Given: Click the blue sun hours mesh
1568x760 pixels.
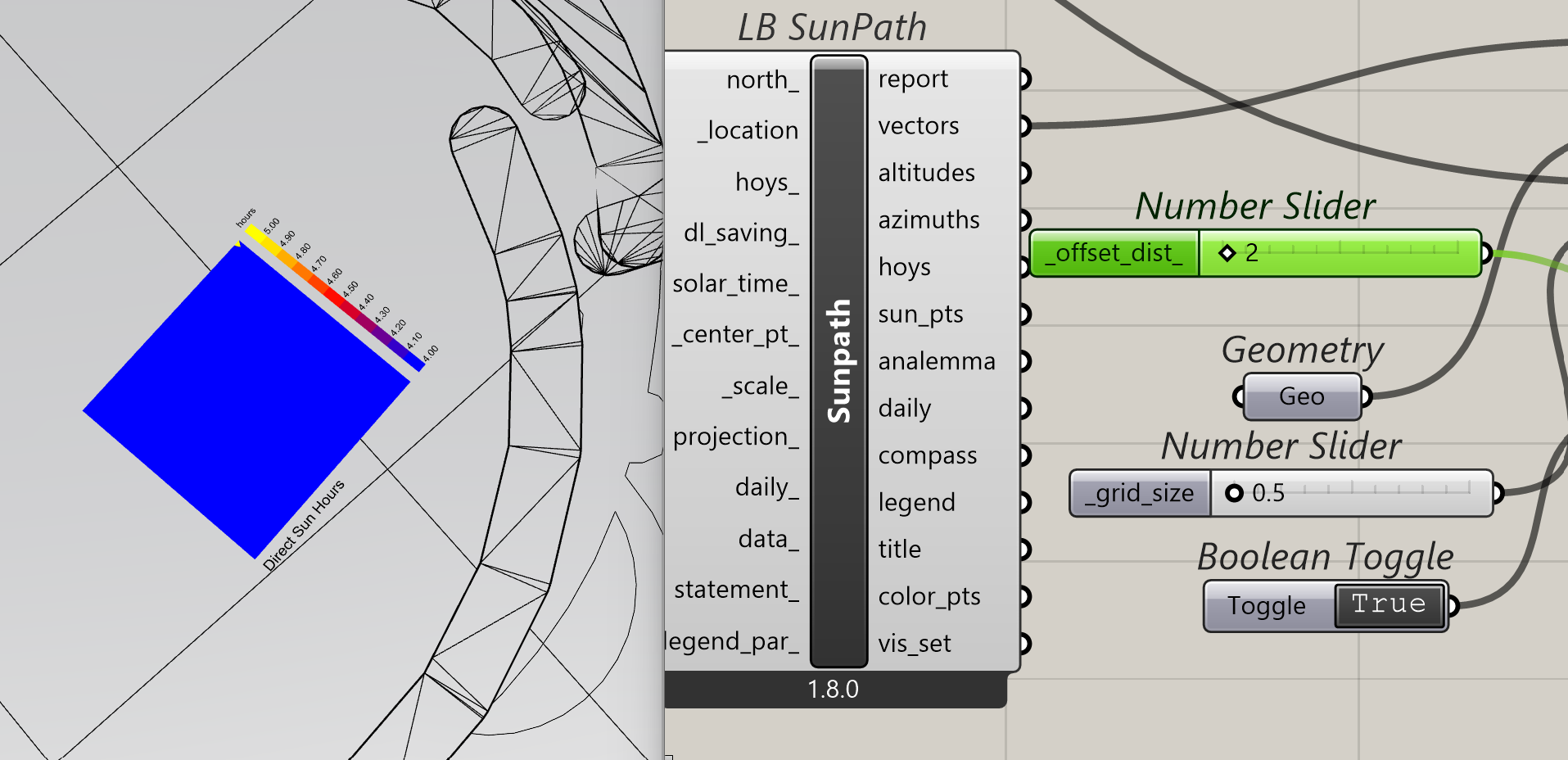Looking at the screenshot, I should pos(246,401).
